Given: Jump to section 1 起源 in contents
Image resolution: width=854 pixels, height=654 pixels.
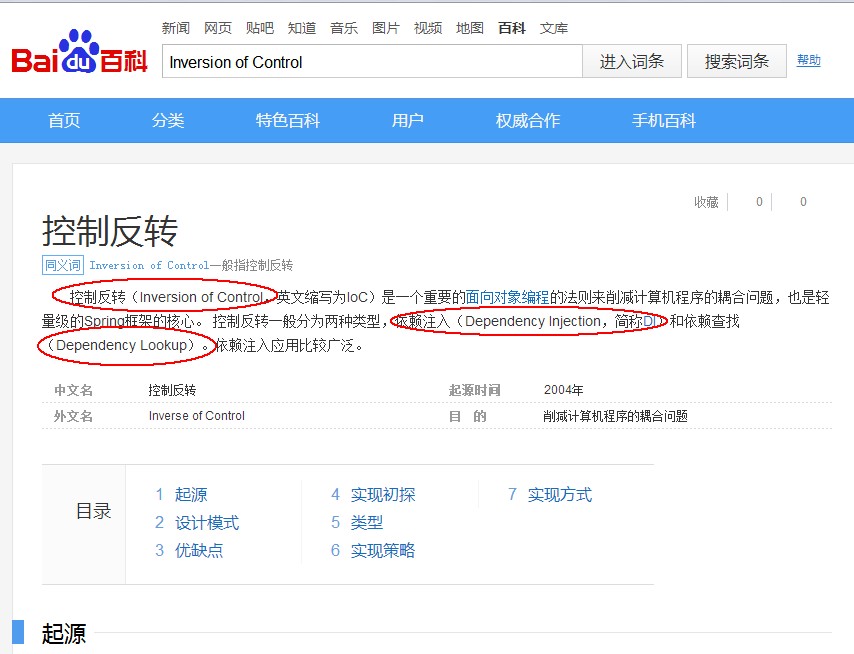Looking at the screenshot, I should click(181, 494).
